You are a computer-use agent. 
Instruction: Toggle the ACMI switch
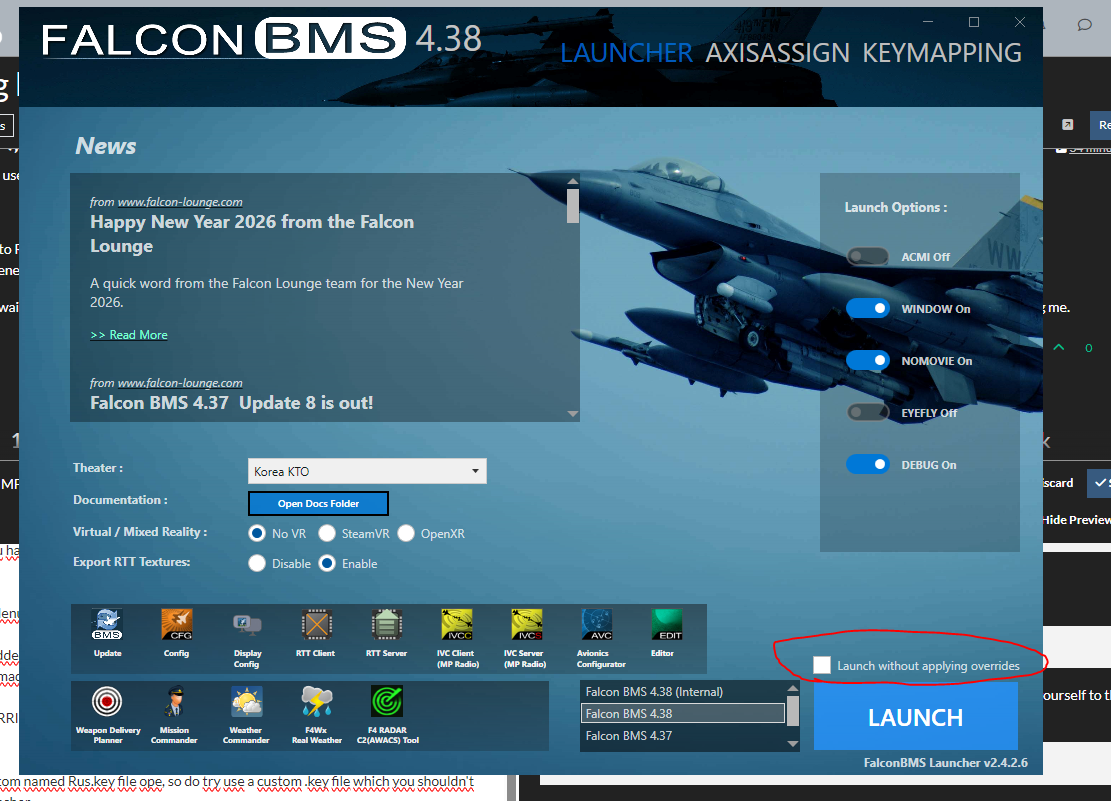click(x=868, y=257)
